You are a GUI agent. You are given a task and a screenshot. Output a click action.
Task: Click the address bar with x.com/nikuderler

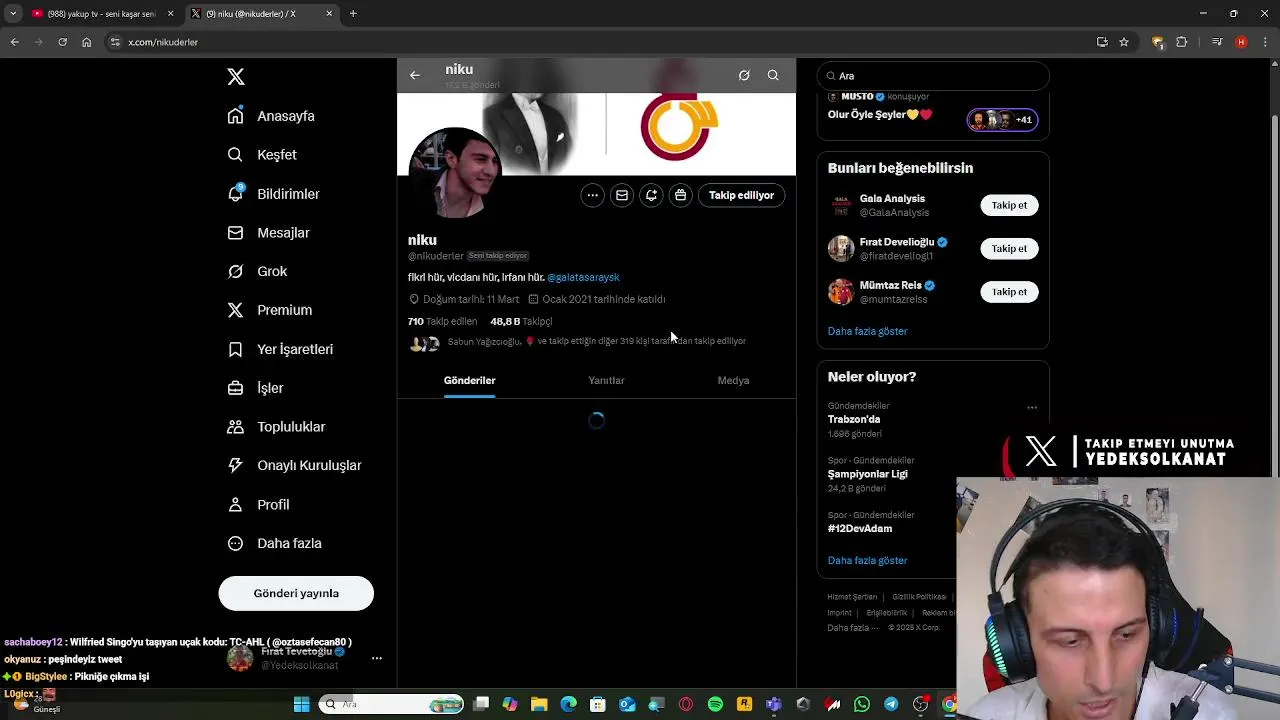coord(600,42)
